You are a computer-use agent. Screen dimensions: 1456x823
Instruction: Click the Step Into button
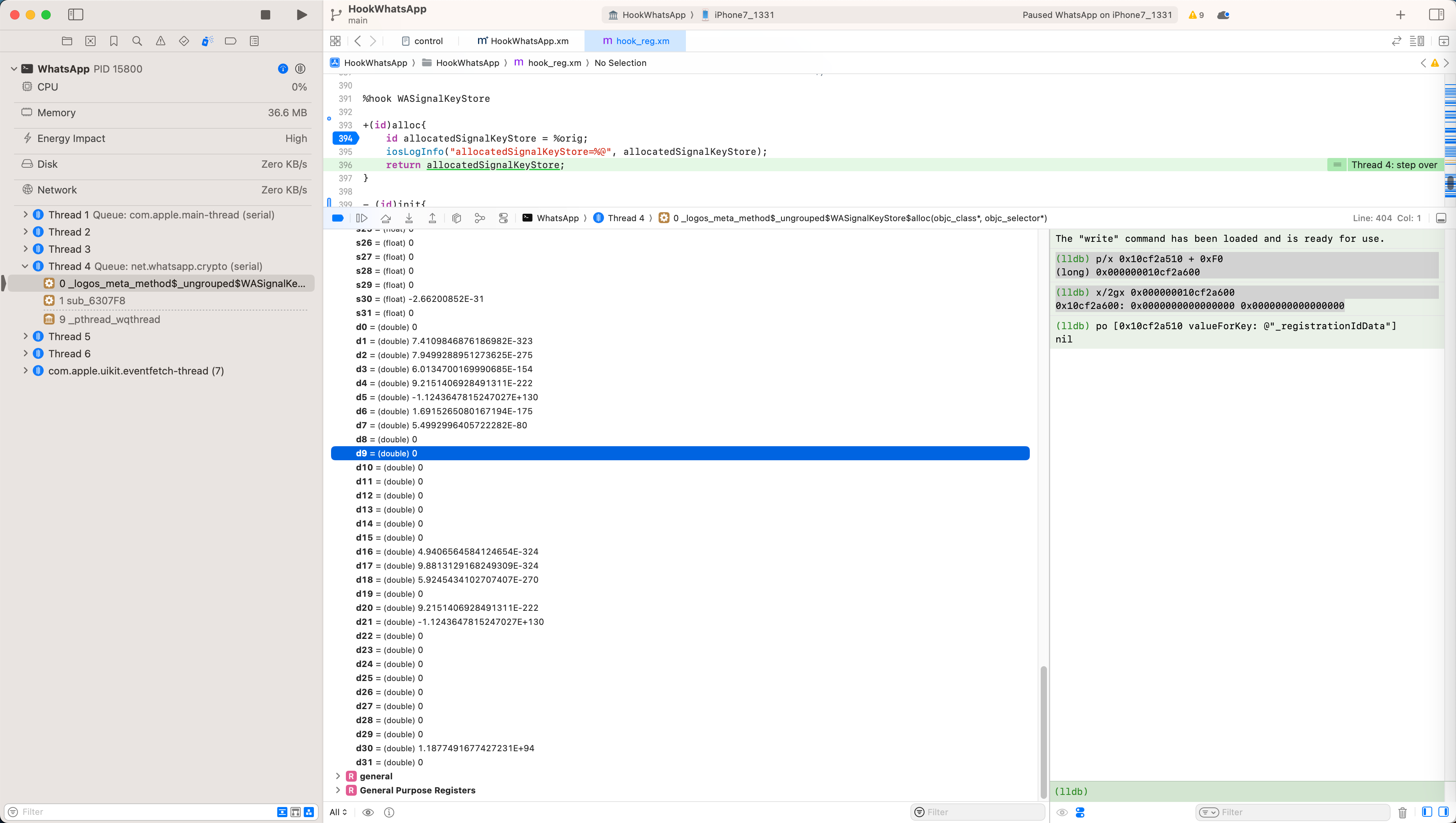pyautogui.click(x=409, y=218)
